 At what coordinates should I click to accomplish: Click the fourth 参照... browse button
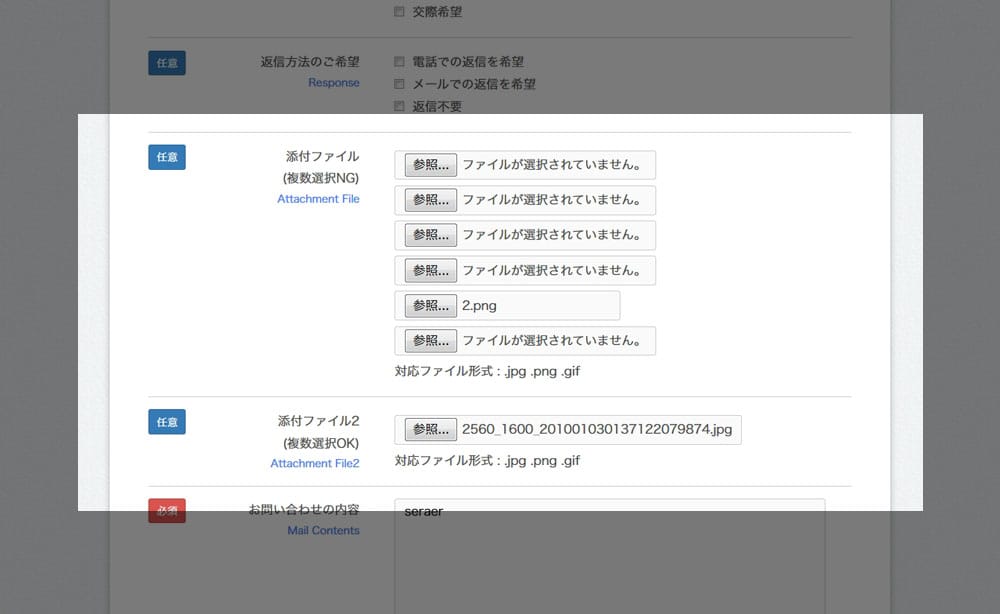tap(430, 270)
